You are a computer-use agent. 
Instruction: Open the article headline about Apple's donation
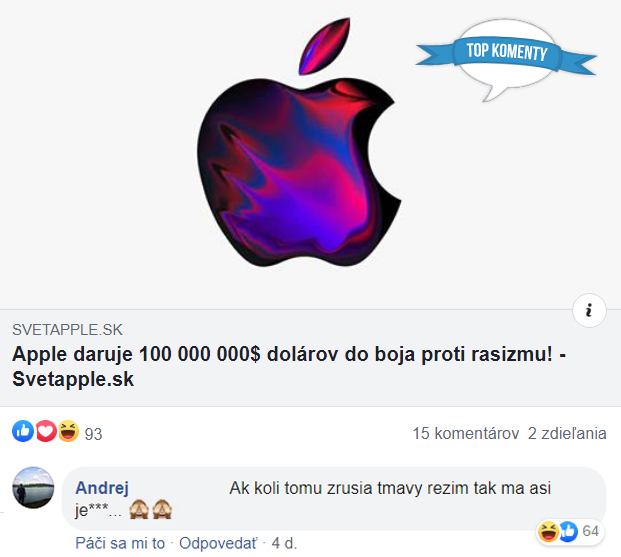[x=289, y=366]
